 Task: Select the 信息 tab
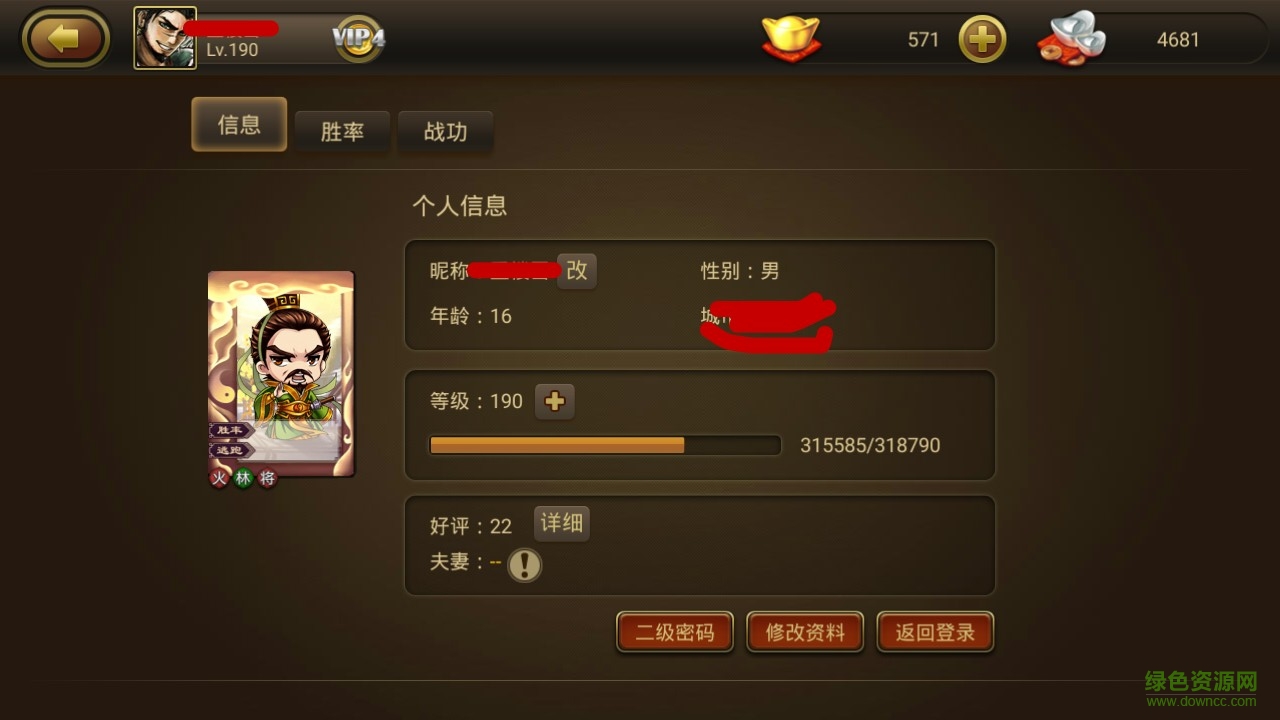point(239,124)
